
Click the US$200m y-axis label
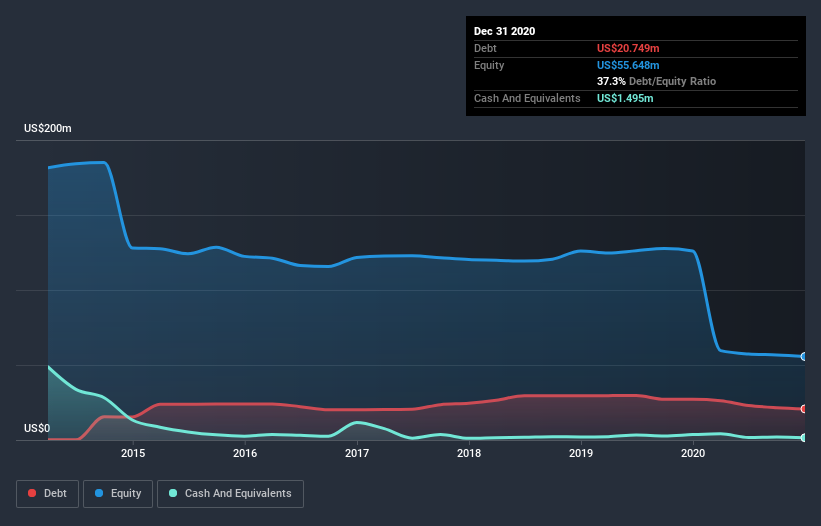(x=48, y=128)
